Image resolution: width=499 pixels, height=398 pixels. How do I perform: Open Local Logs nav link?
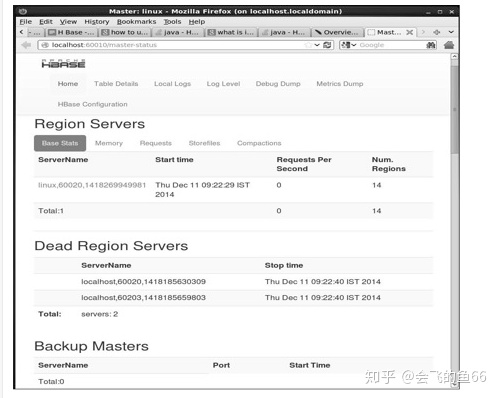coord(172,84)
